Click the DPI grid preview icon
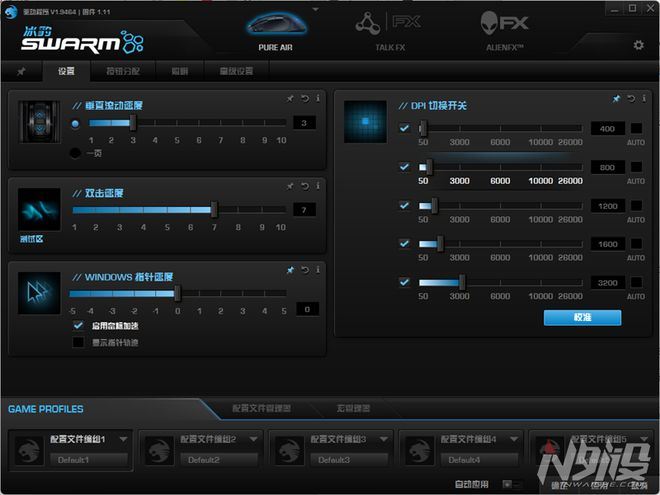The width and height of the screenshot is (660, 495). tap(365, 122)
